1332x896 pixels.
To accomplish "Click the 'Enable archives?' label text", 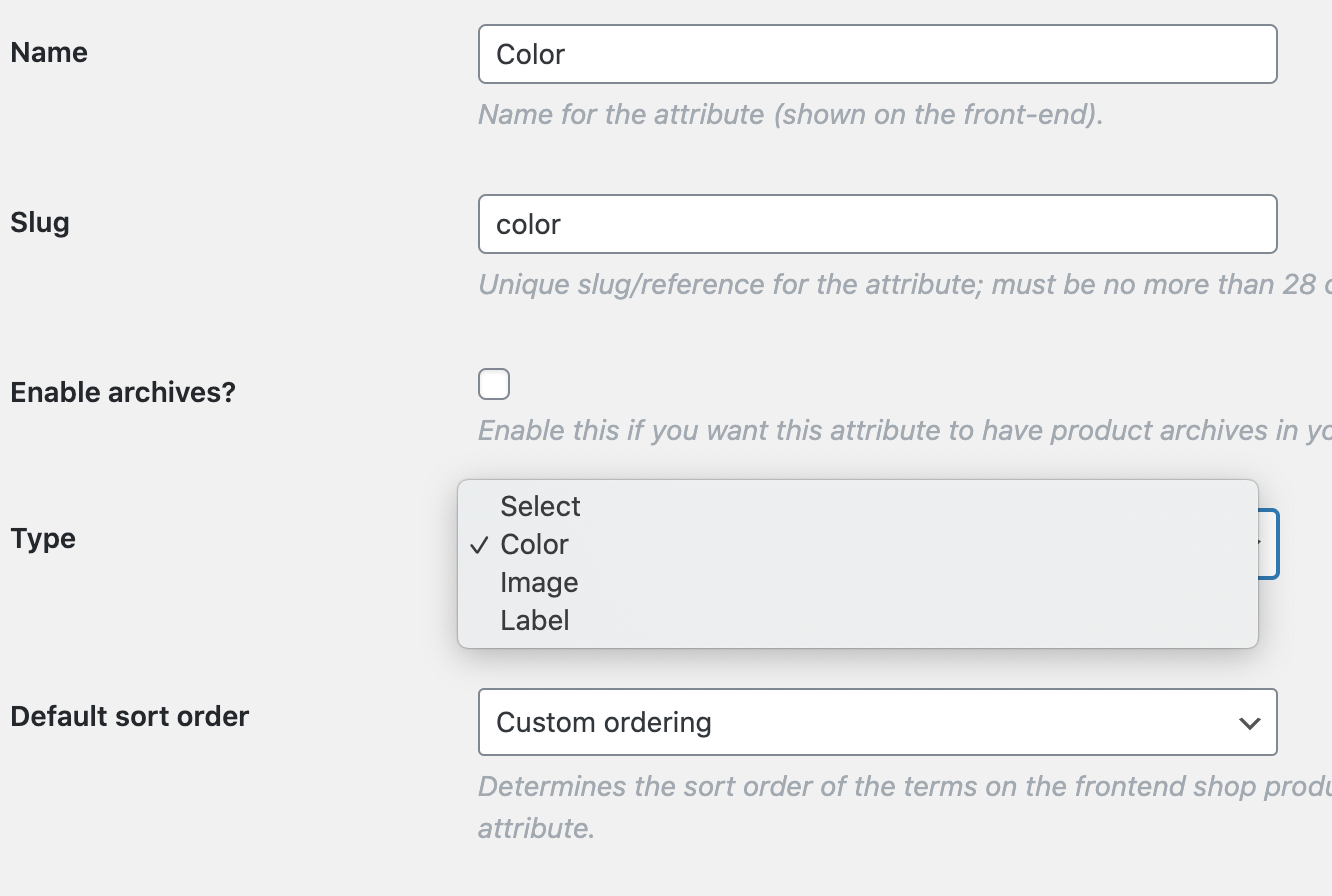I will point(123,392).
